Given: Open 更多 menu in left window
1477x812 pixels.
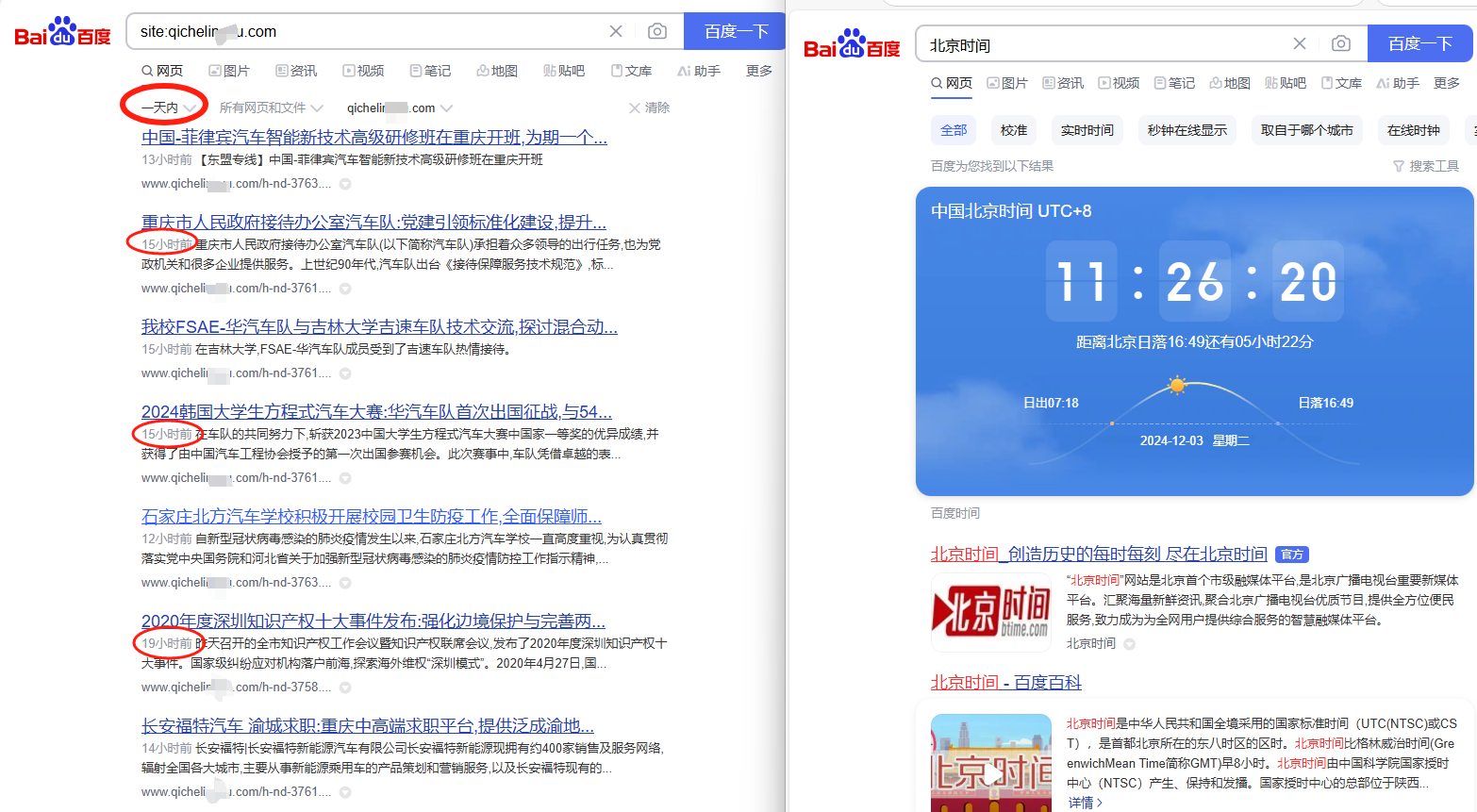Looking at the screenshot, I should point(759,71).
